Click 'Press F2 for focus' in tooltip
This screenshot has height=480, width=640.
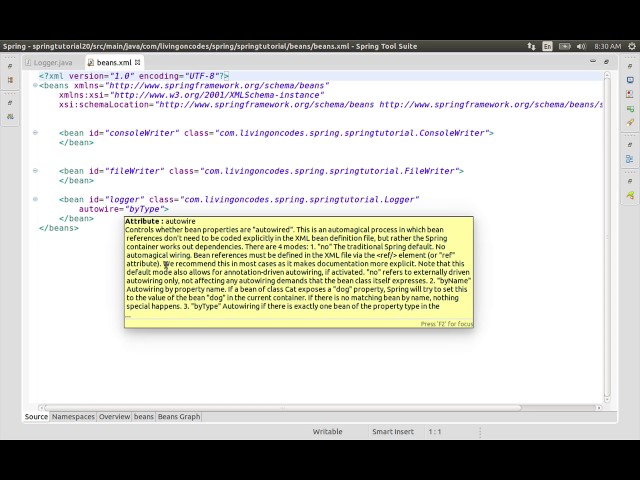[447, 324]
